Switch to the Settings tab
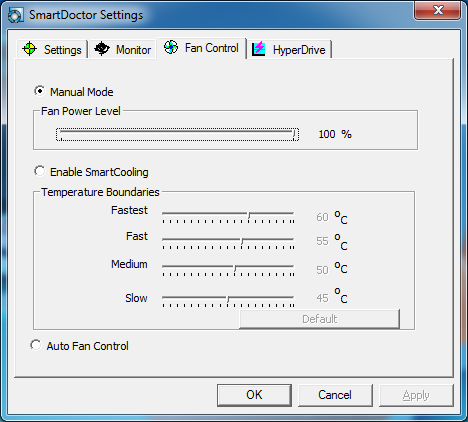The image size is (468, 422). point(52,49)
